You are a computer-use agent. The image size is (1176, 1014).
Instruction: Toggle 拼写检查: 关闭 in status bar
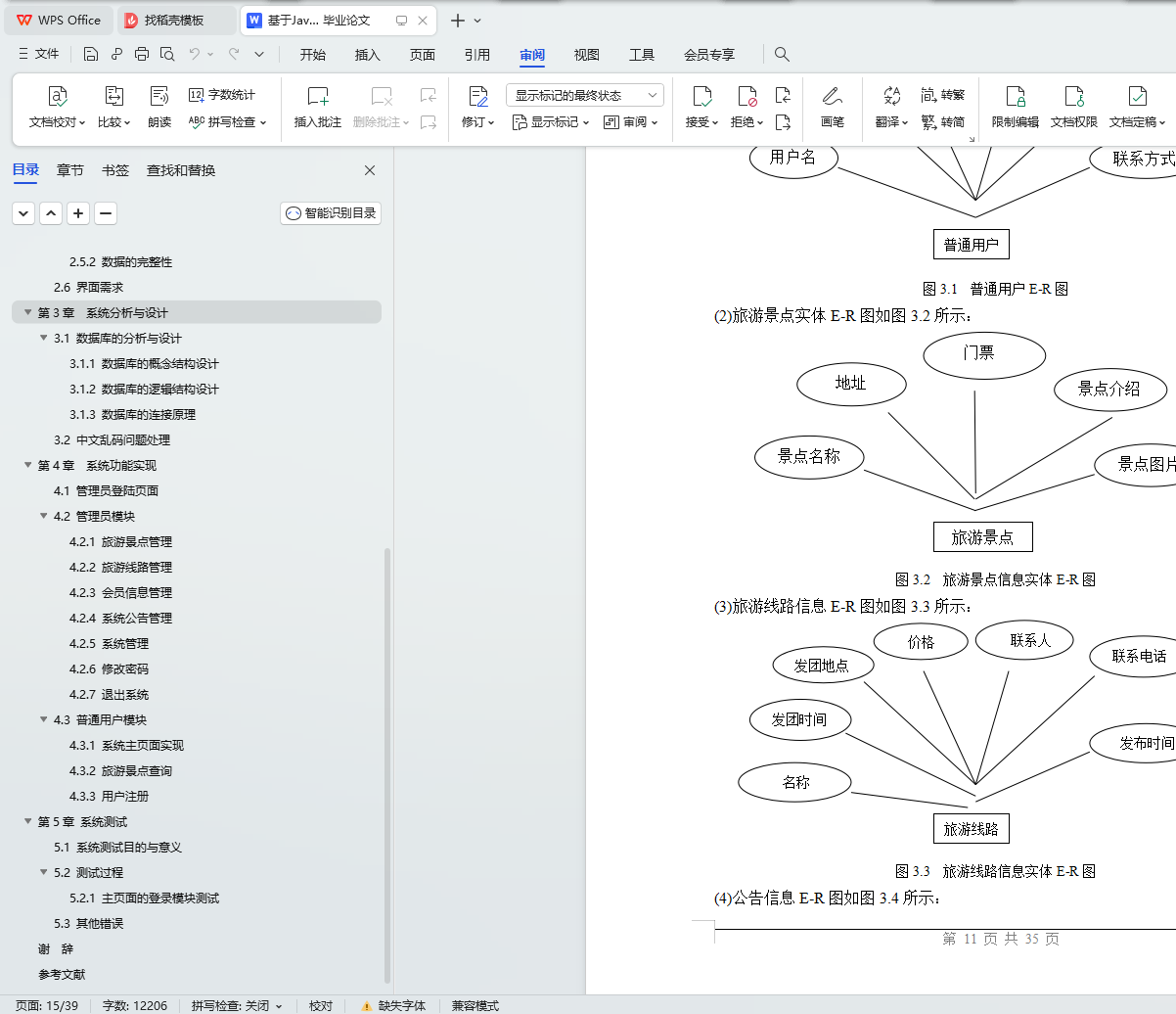coord(237,1005)
